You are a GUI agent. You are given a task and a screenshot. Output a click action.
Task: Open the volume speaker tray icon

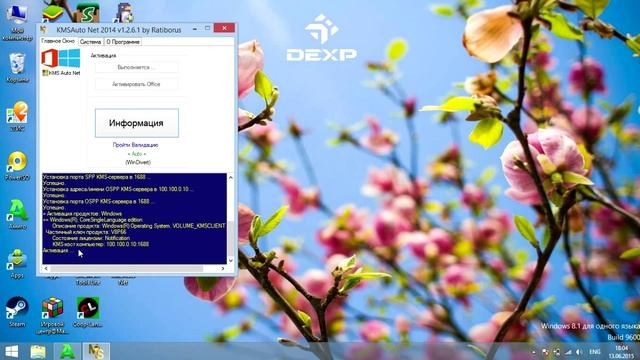579,352
